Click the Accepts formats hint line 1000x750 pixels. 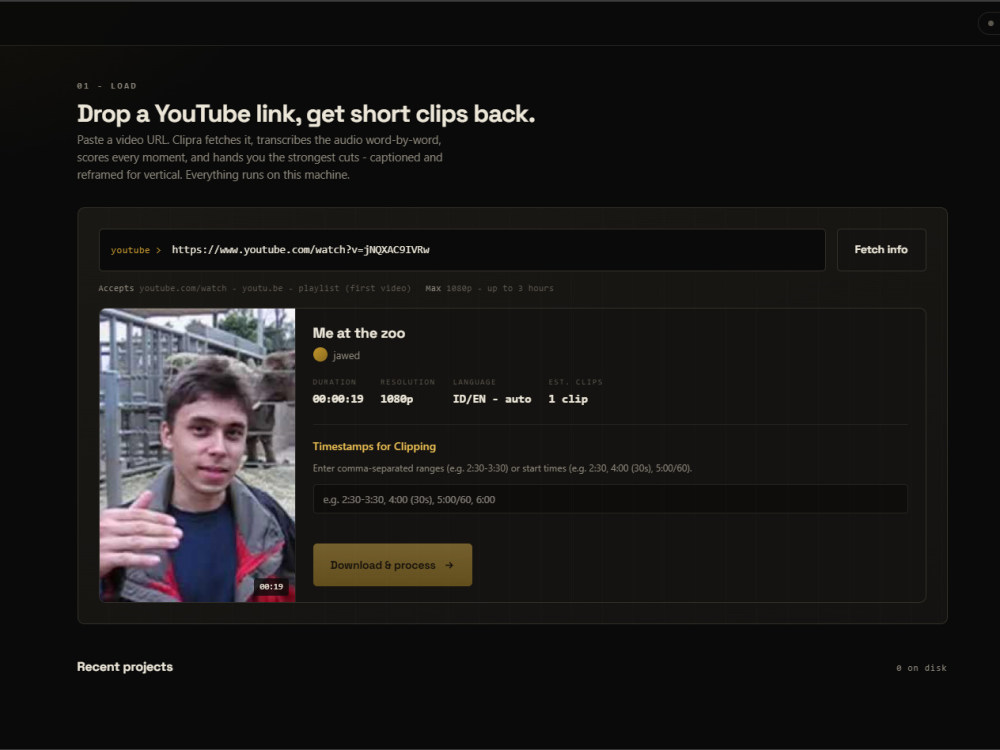coord(254,288)
